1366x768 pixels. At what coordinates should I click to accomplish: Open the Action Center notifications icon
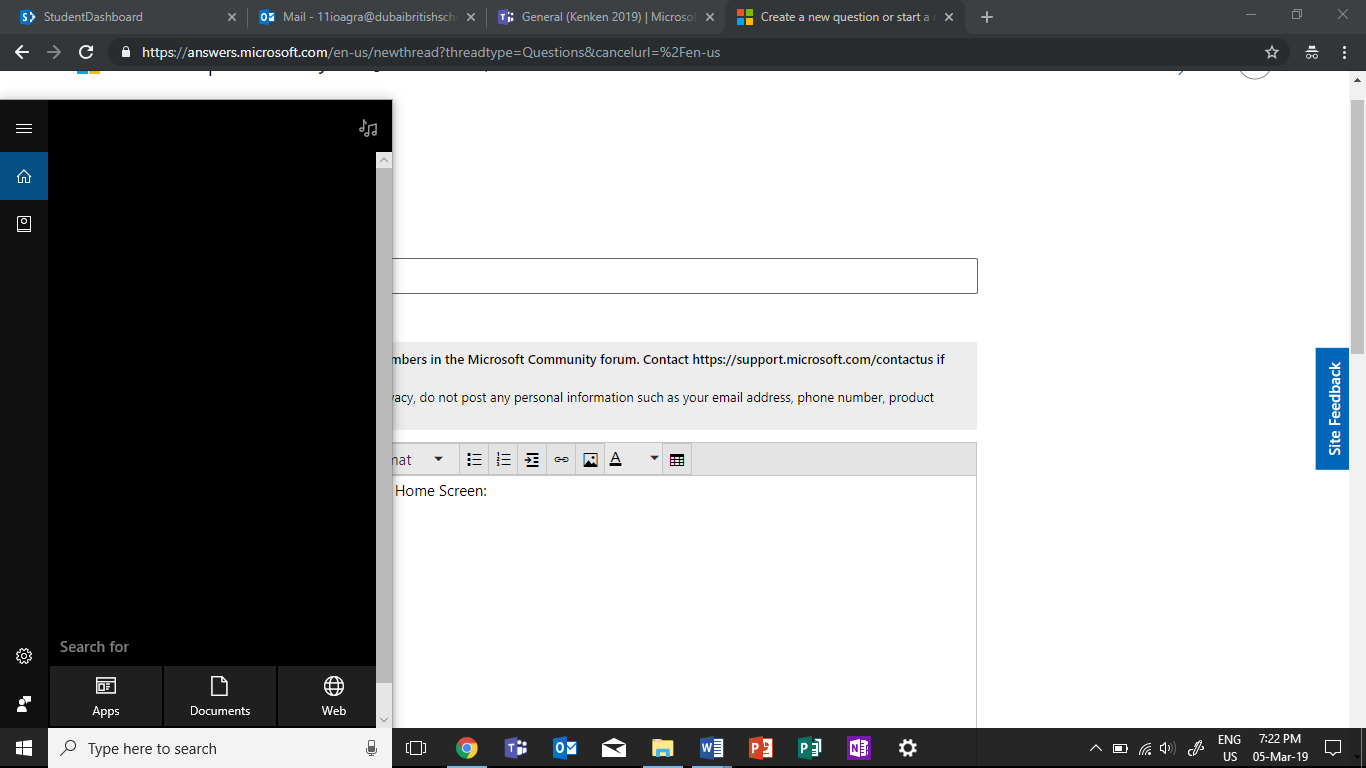click(x=1332, y=748)
